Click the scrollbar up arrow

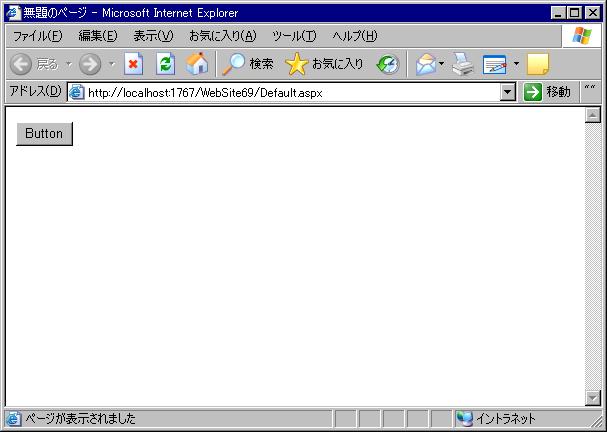point(593,115)
